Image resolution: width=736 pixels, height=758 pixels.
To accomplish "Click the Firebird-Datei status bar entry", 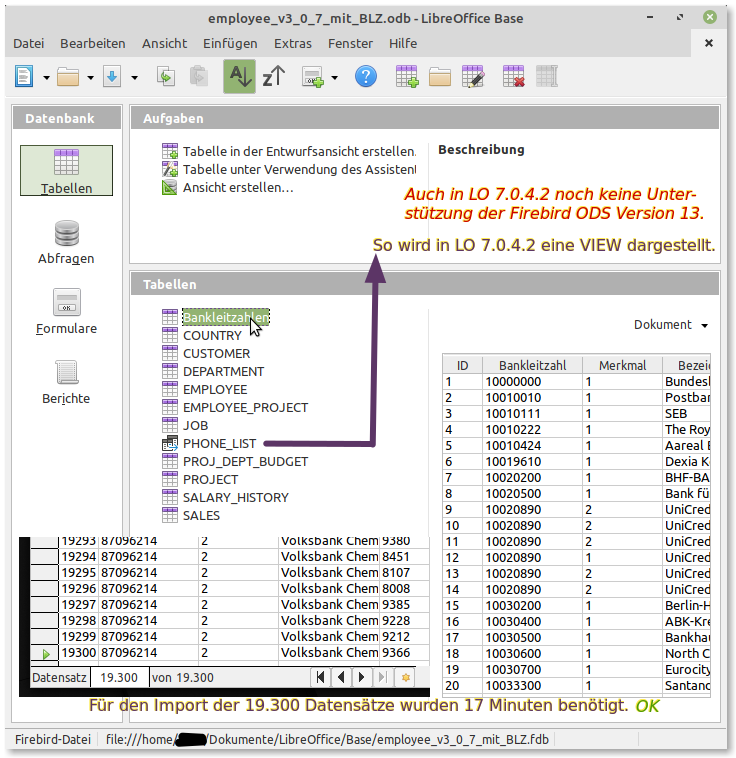I will [53, 739].
